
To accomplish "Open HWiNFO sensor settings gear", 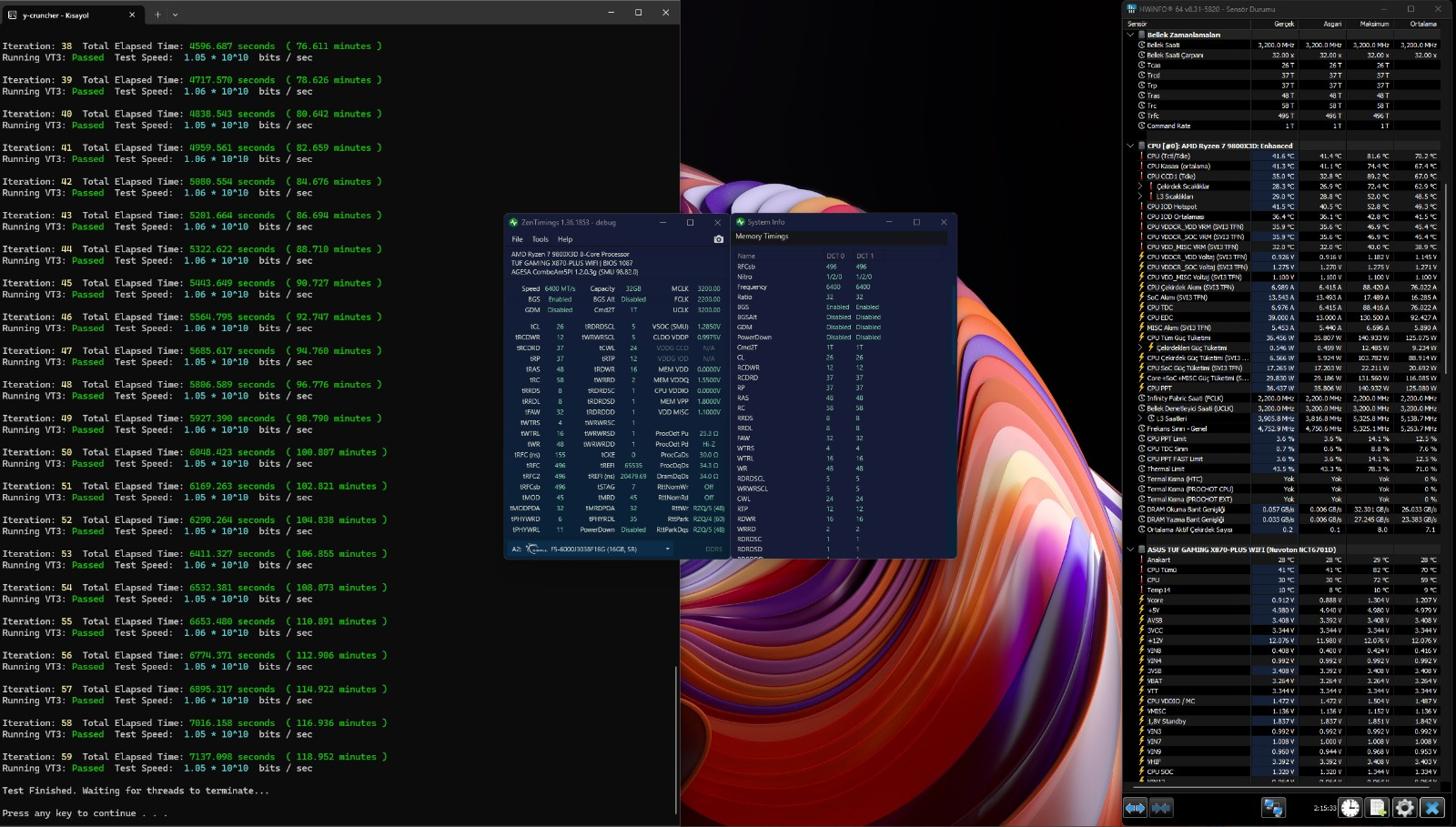I will (x=1405, y=807).
